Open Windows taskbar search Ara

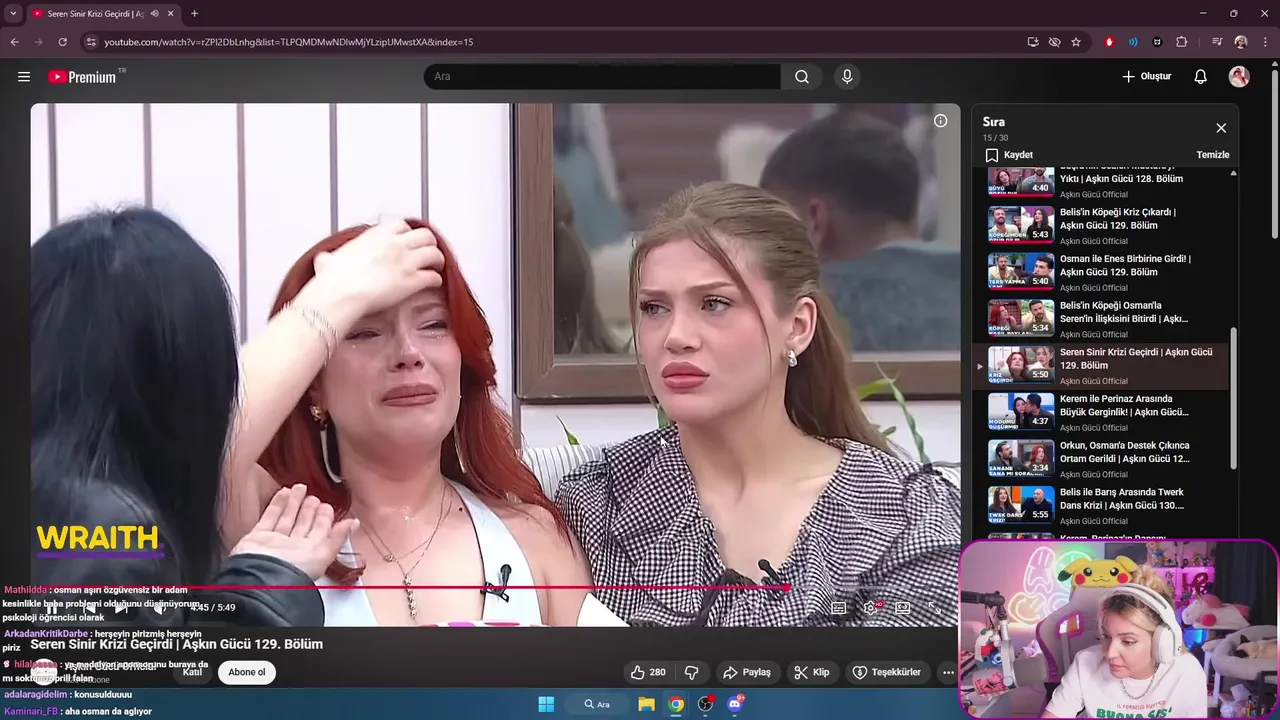tap(598, 704)
